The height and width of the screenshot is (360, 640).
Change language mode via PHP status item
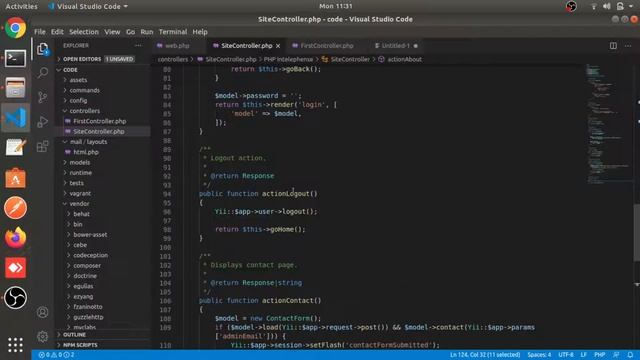(x=599, y=355)
